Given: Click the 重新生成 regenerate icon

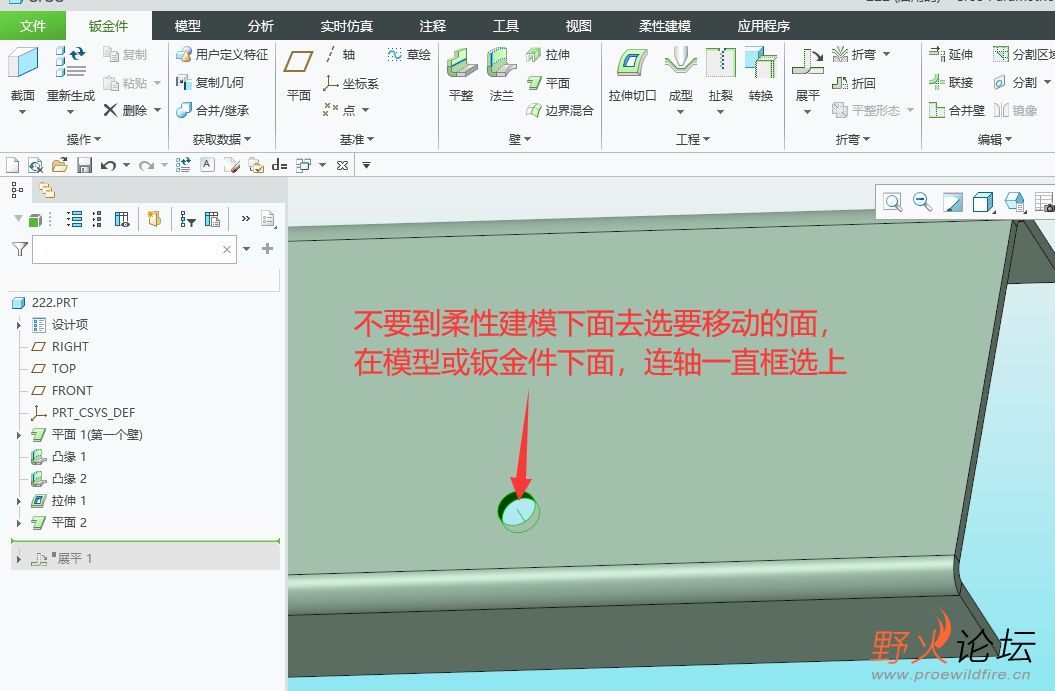Looking at the screenshot, I should 70,63.
